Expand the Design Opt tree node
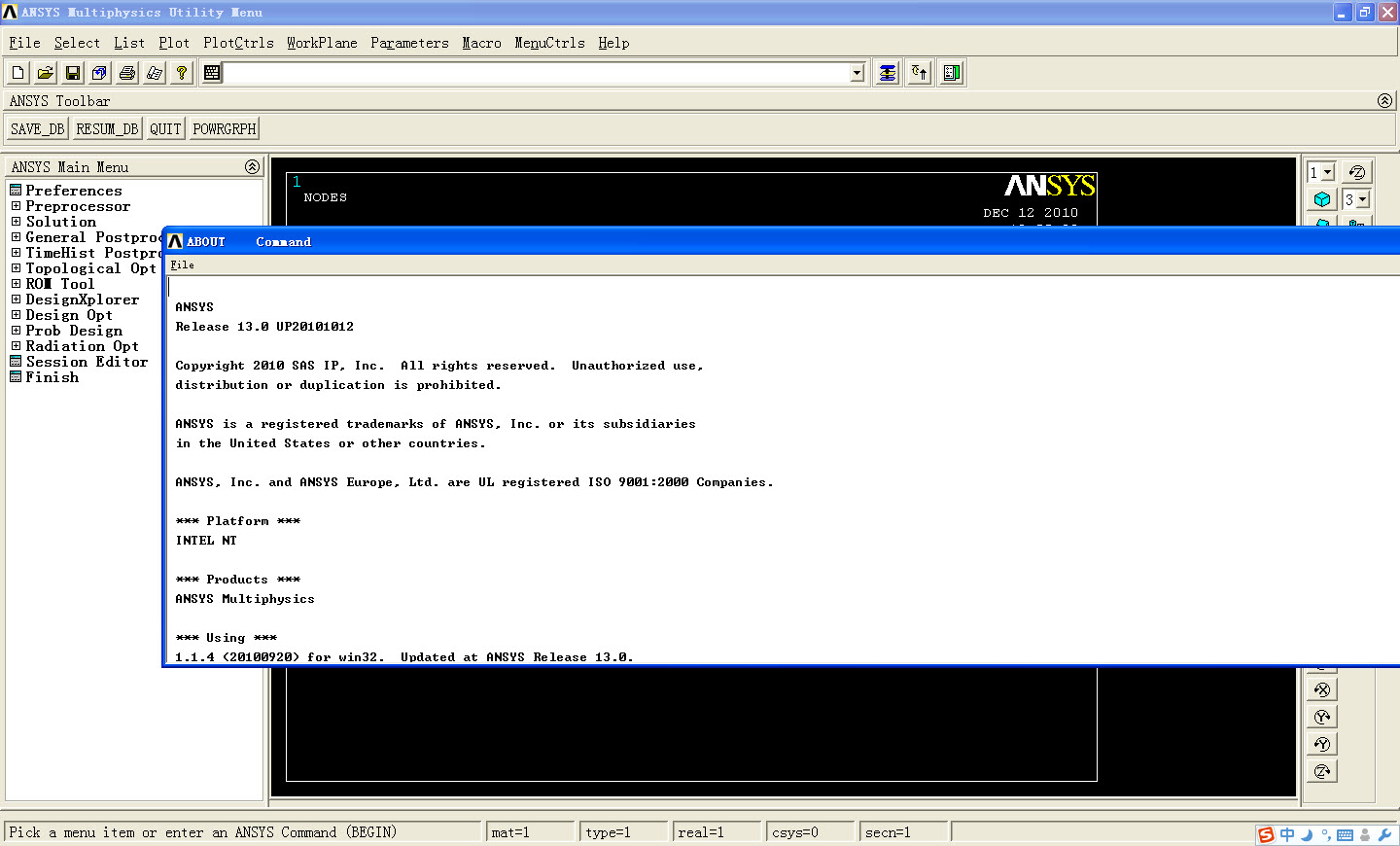Screen dimensions: 1400x846 coord(16,315)
